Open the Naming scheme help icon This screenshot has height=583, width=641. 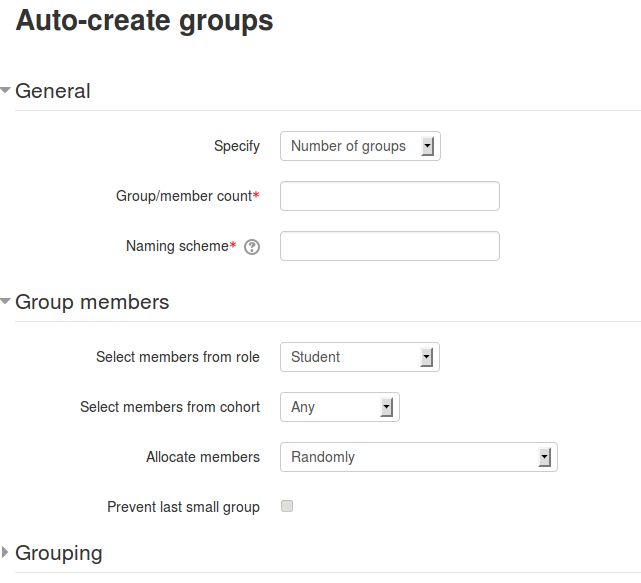pyautogui.click(x=252, y=247)
